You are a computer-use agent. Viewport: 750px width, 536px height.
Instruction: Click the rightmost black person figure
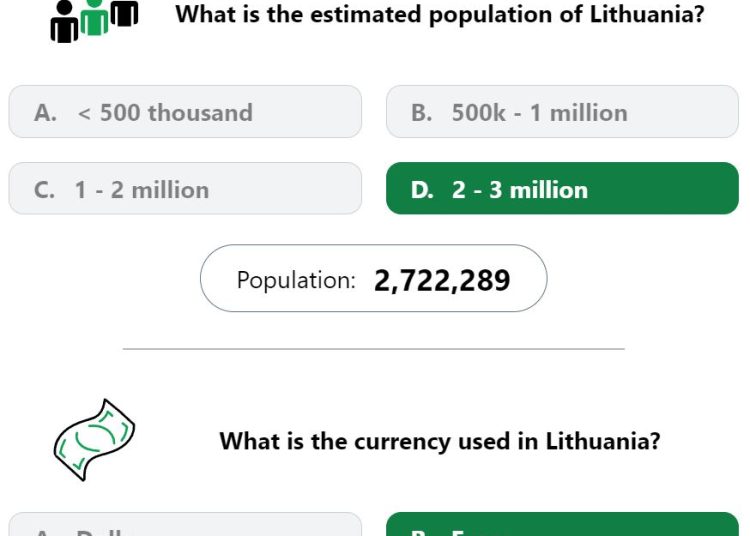coord(124,13)
